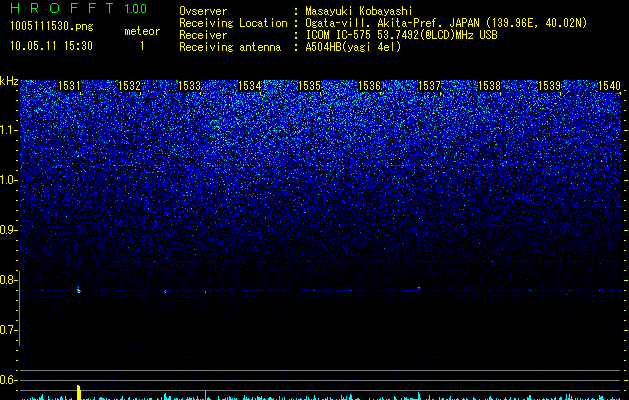Click the 1538 time marker
The height and width of the screenshot is (400, 629).
tap(489, 86)
